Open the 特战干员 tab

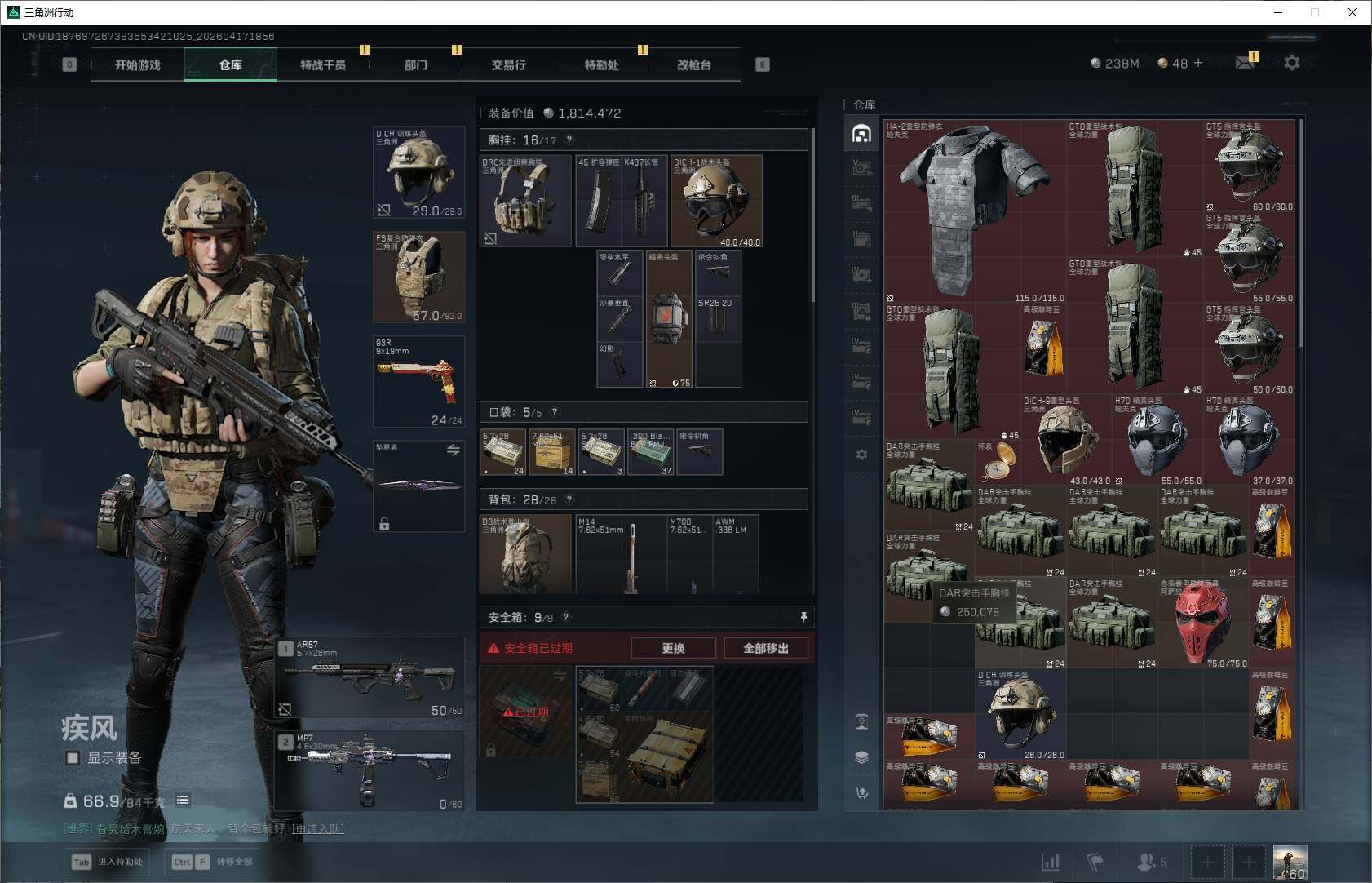[323, 64]
